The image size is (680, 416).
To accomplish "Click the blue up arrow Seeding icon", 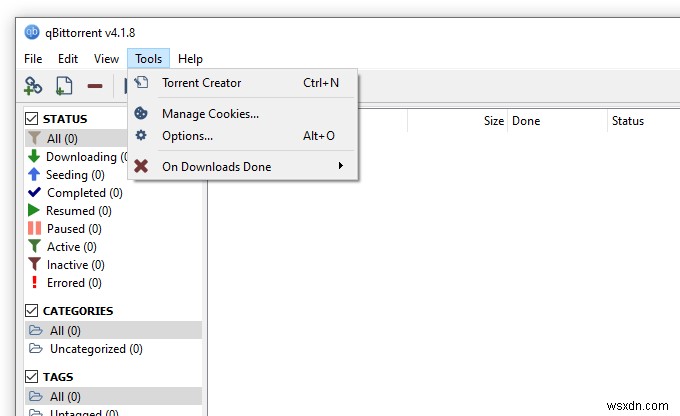I will (34, 174).
